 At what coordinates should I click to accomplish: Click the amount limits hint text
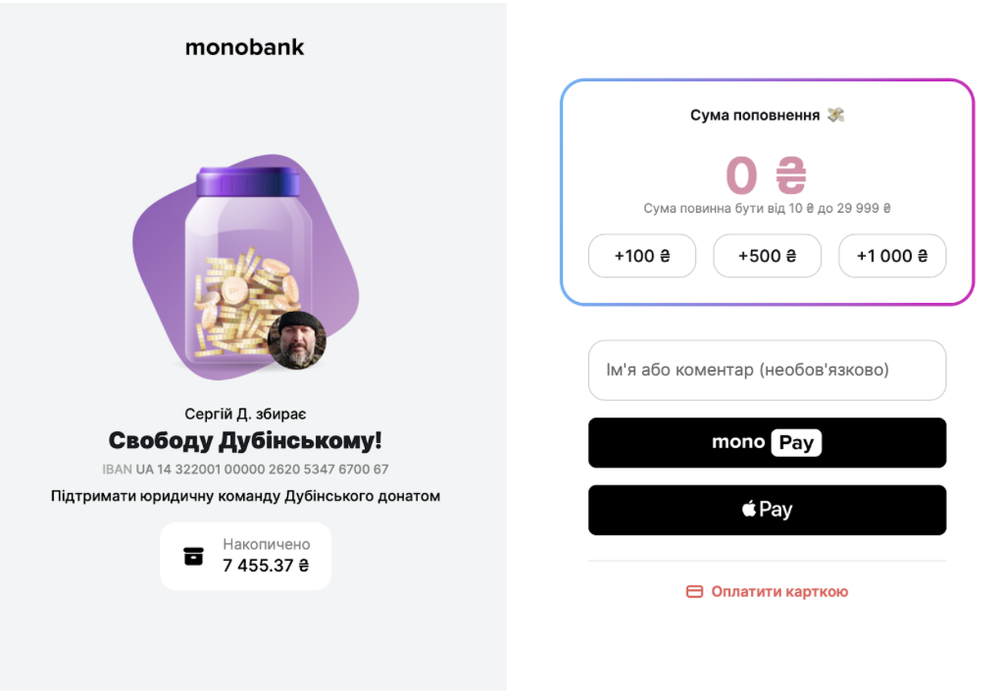point(766,209)
